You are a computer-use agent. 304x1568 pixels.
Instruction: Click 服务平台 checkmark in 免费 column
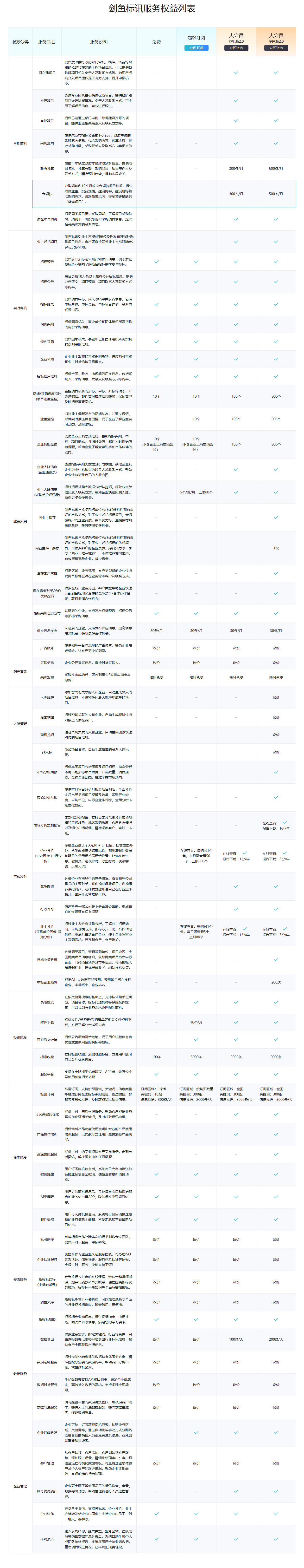tap(156, 1074)
